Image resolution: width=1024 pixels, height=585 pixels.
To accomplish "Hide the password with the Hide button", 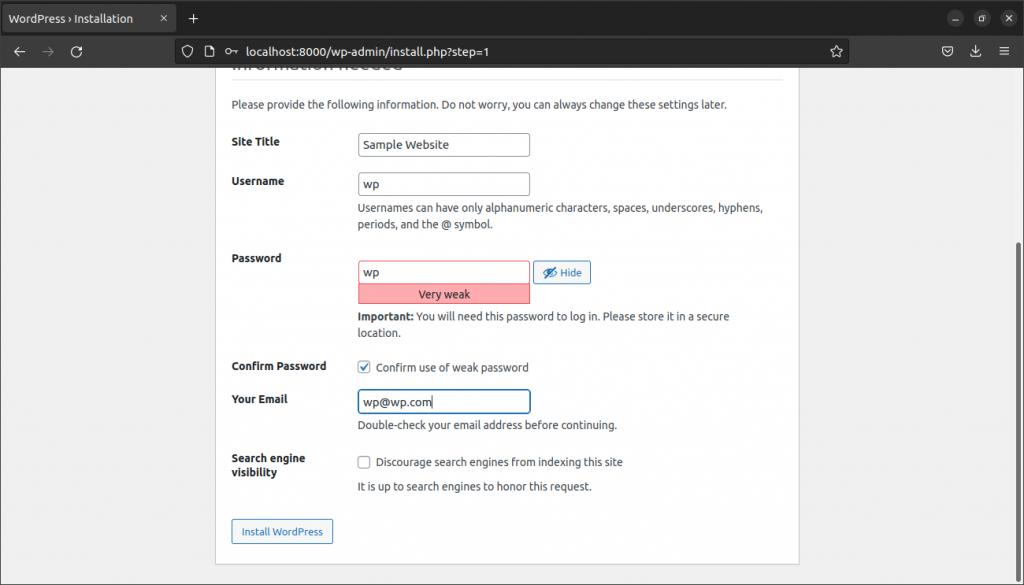I will 562,272.
